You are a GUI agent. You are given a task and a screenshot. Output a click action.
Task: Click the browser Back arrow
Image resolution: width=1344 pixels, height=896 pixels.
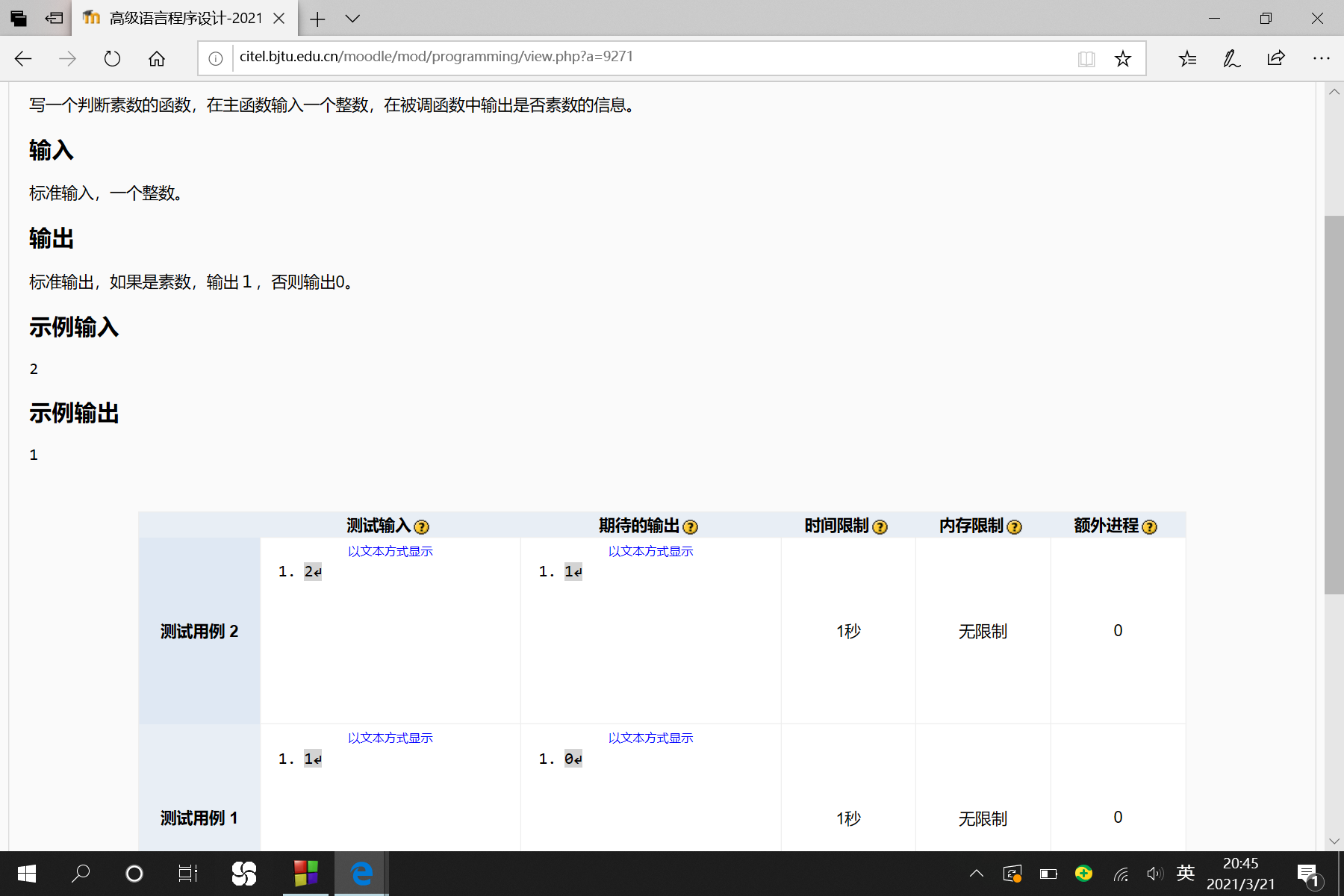(23, 59)
